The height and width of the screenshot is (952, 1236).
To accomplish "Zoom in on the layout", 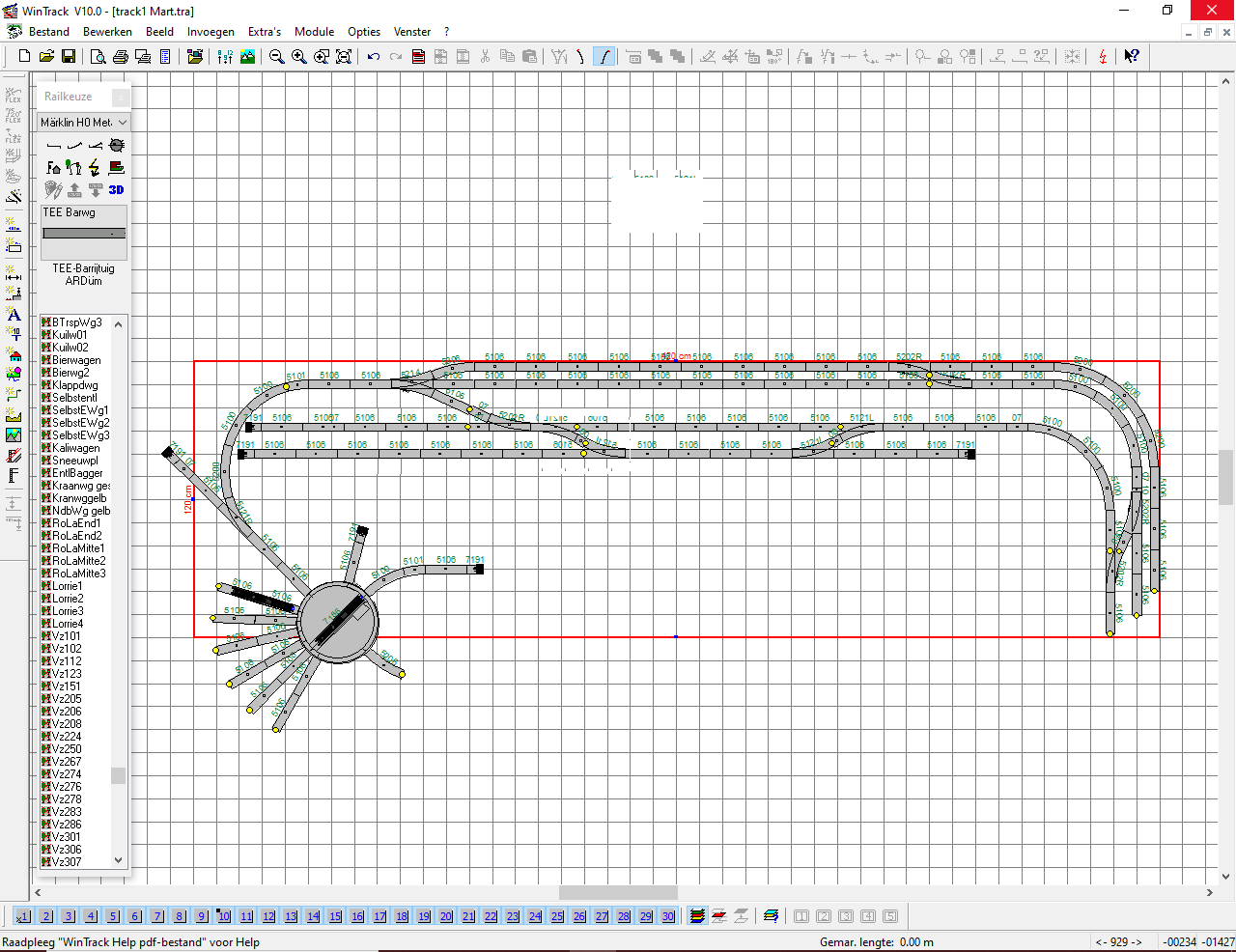I will (298, 57).
